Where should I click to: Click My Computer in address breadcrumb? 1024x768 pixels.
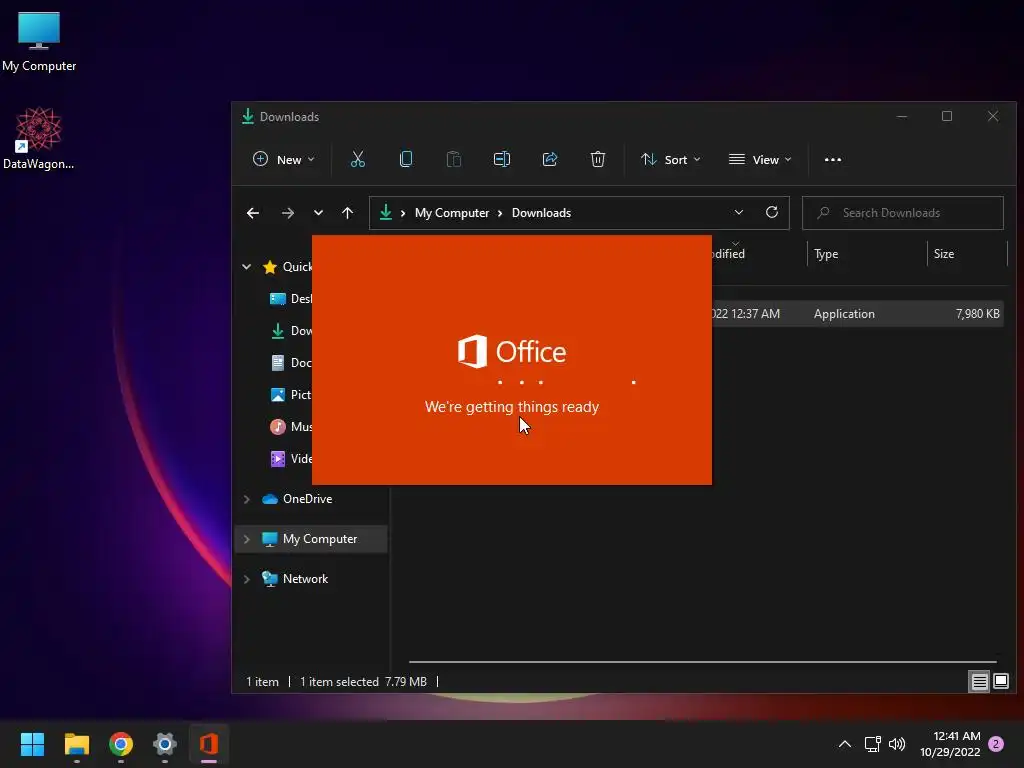click(x=452, y=213)
